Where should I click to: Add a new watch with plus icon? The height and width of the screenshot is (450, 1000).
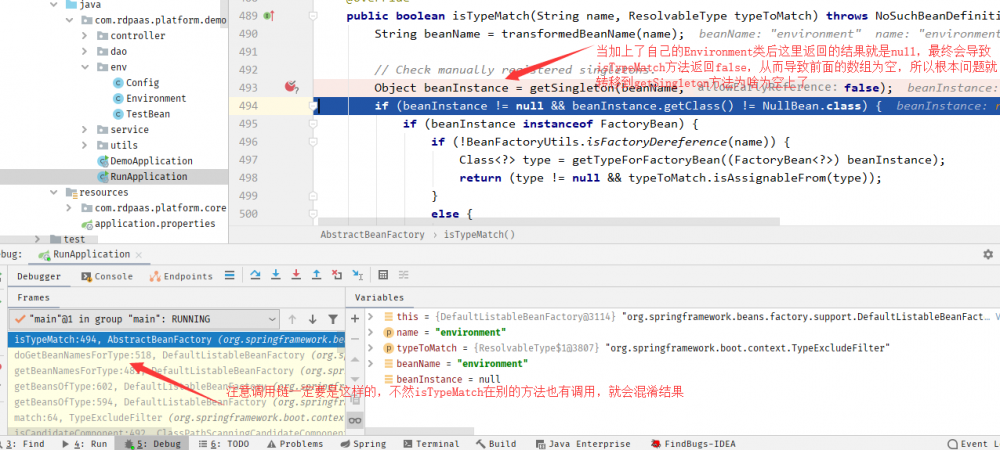[x=355, y=317]
